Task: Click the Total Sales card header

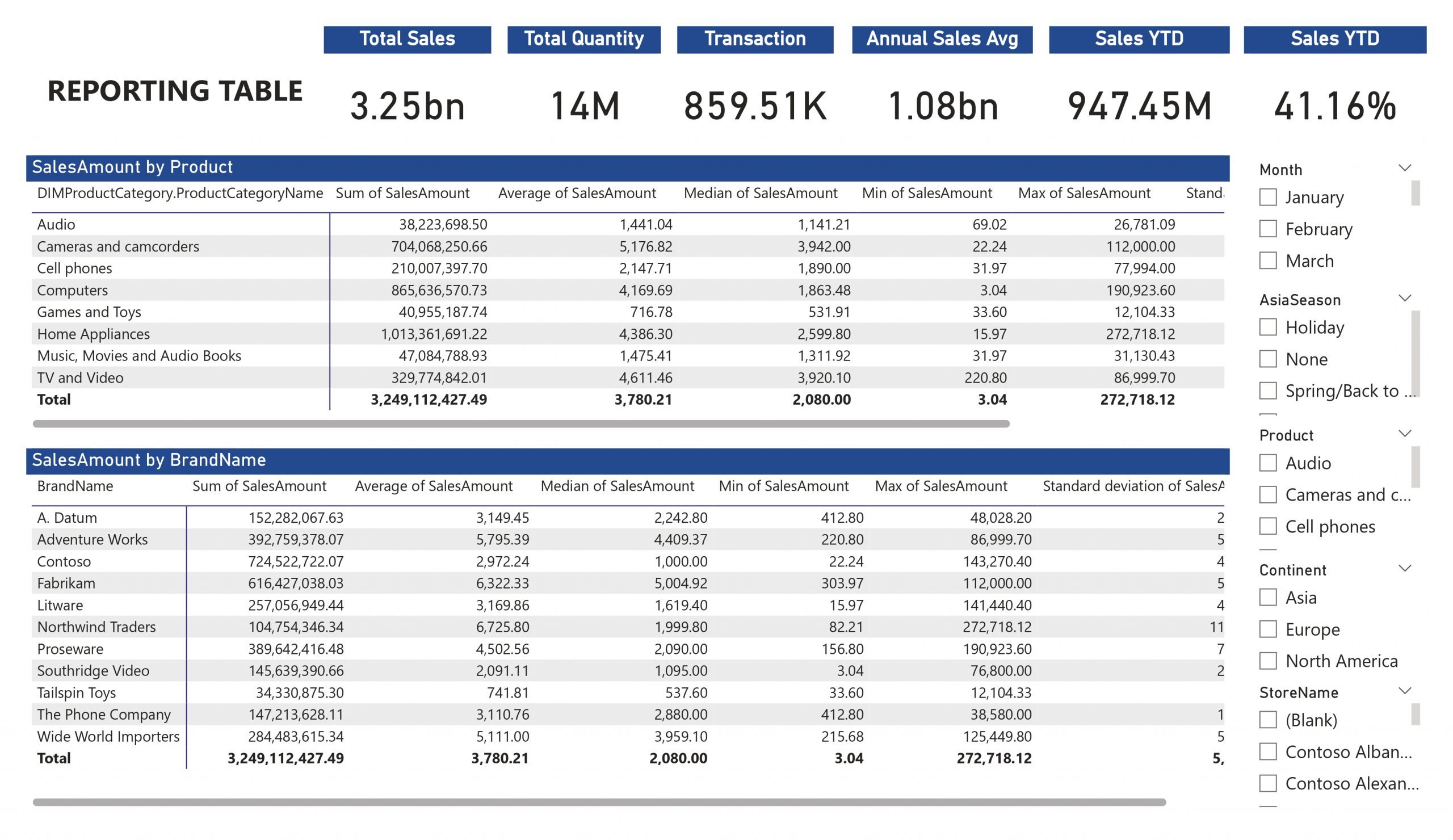Action: click(407, 39)
